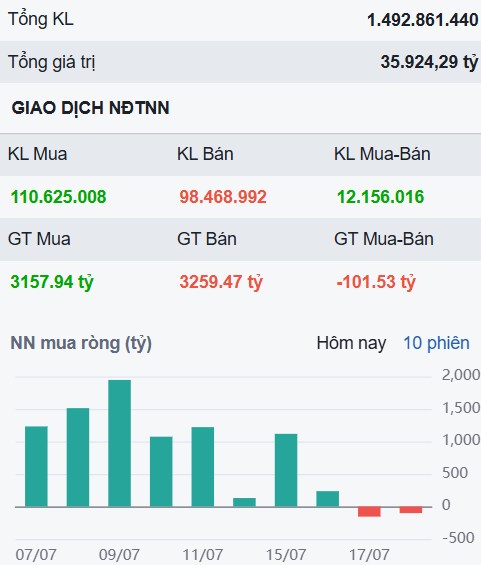Switch chart to Hôm nay view
The width and height of the screenshot is (481, 565).
click(351, 343)
